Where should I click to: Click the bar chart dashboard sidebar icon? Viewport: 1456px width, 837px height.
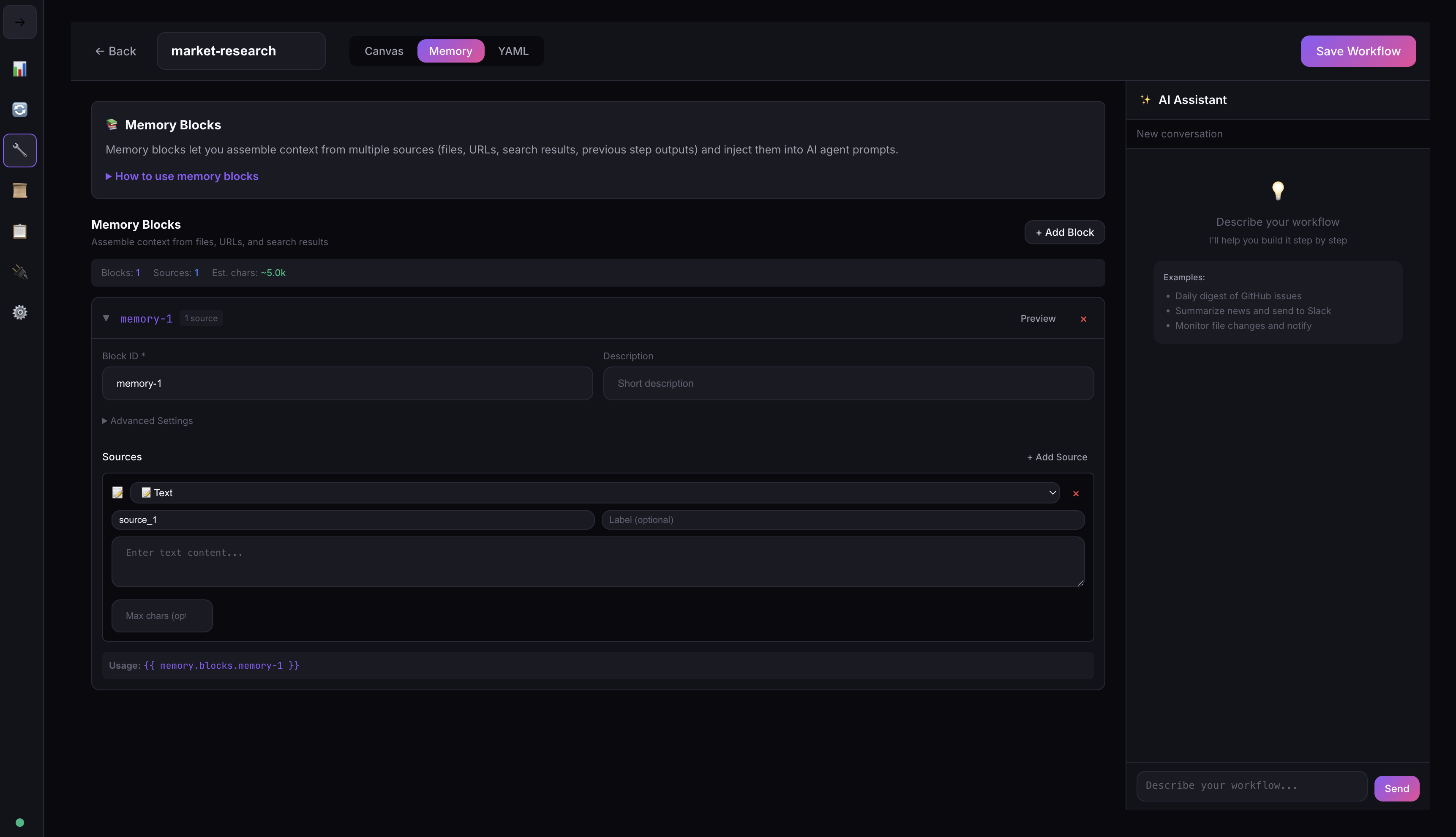19,69
